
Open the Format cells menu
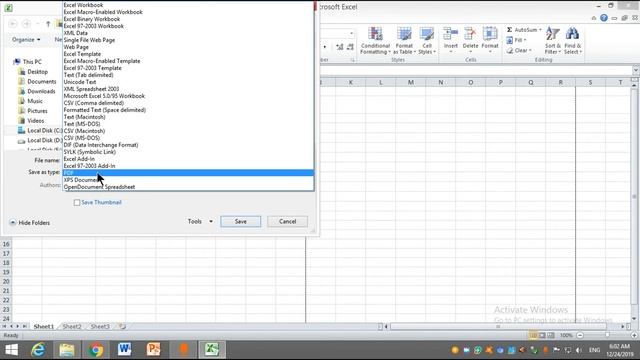tap(490, 40)
